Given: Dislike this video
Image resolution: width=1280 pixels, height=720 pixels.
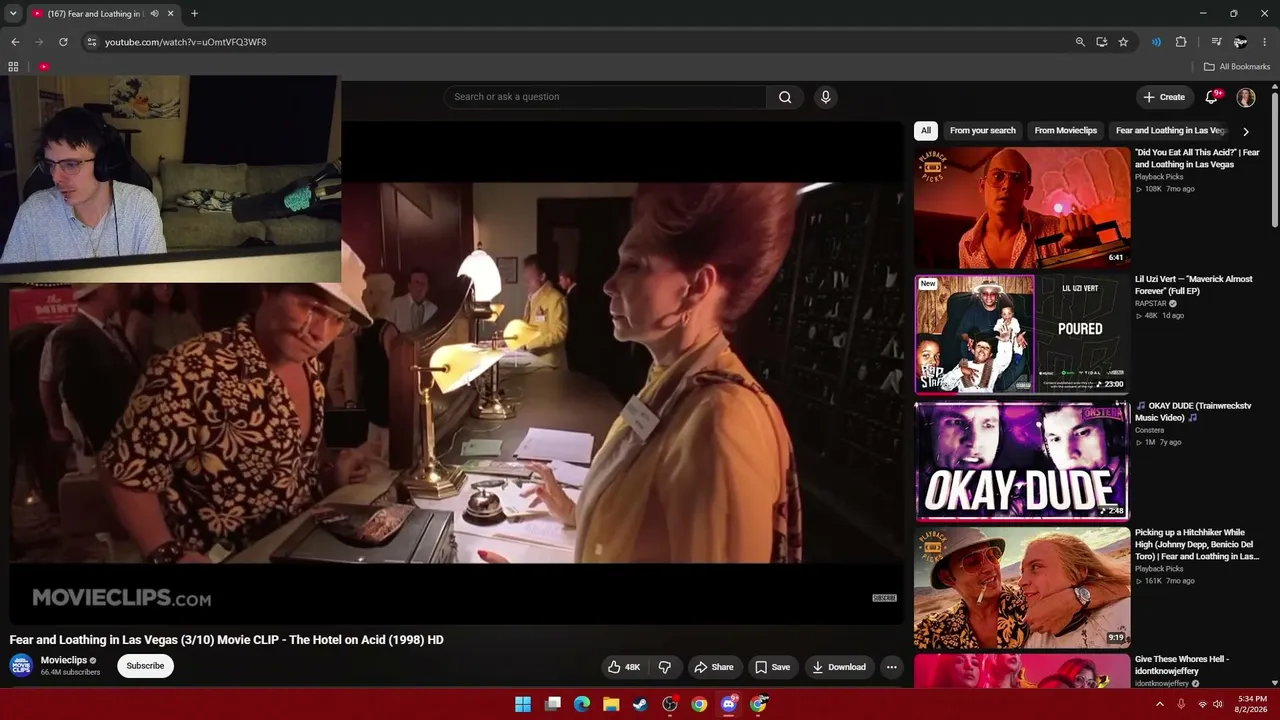Looking at the screenshot, I should 664,667.
